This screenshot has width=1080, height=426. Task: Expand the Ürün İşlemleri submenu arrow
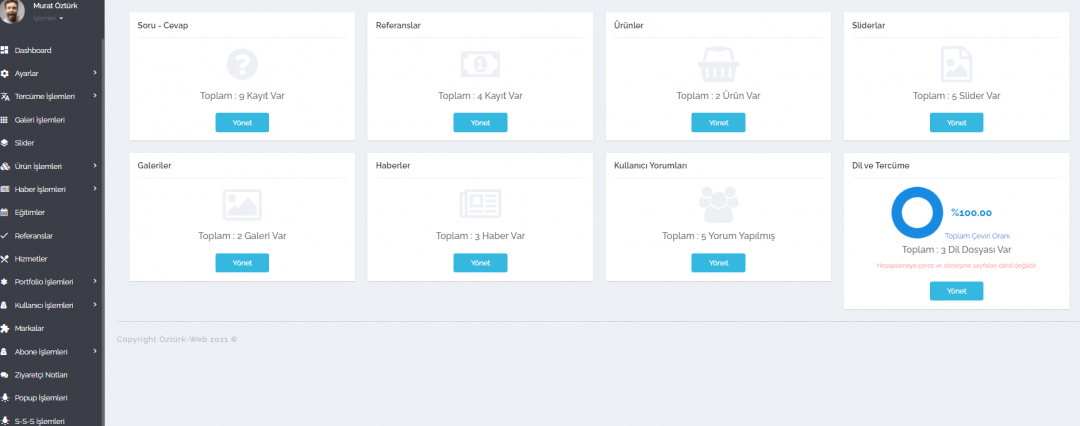(95, 166)
